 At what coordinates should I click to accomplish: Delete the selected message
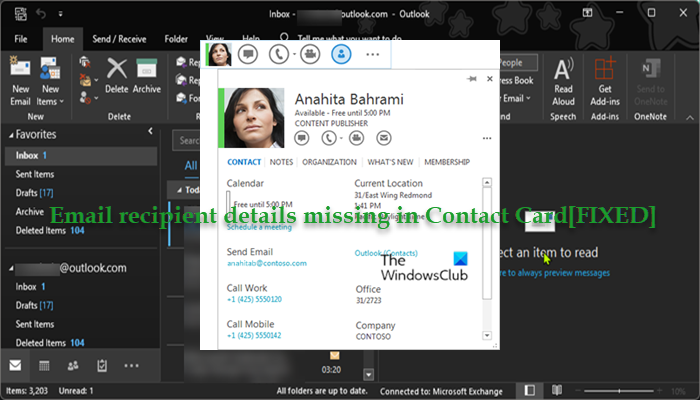[x=117, y=76]
